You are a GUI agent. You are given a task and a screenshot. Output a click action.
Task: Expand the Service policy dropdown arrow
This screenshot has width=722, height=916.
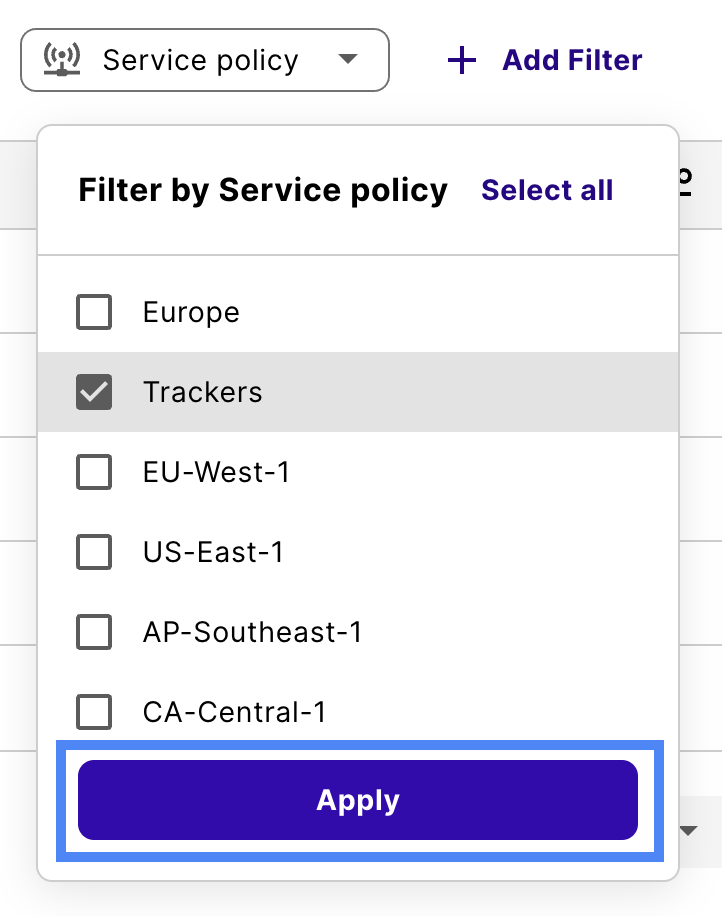[348, 59]
